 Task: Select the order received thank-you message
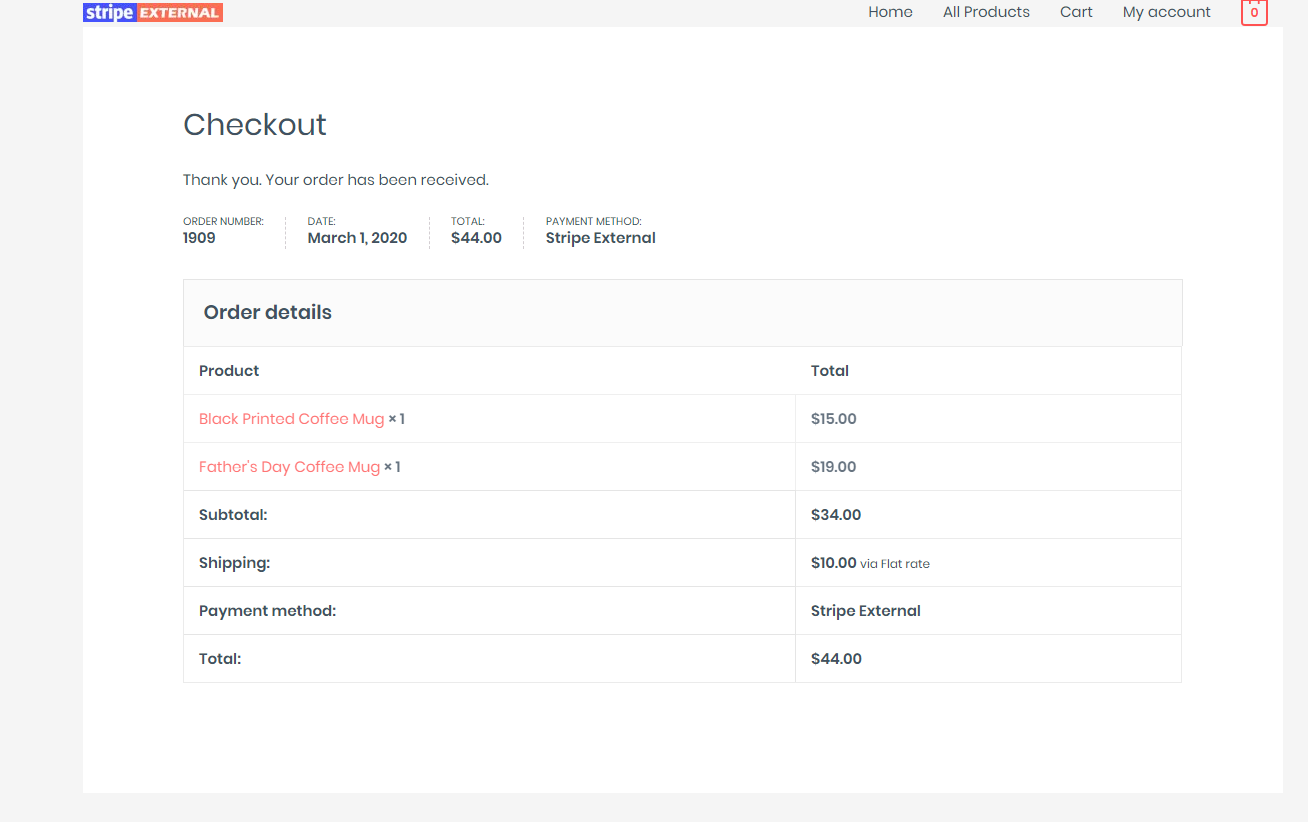[x=336, y=180]
